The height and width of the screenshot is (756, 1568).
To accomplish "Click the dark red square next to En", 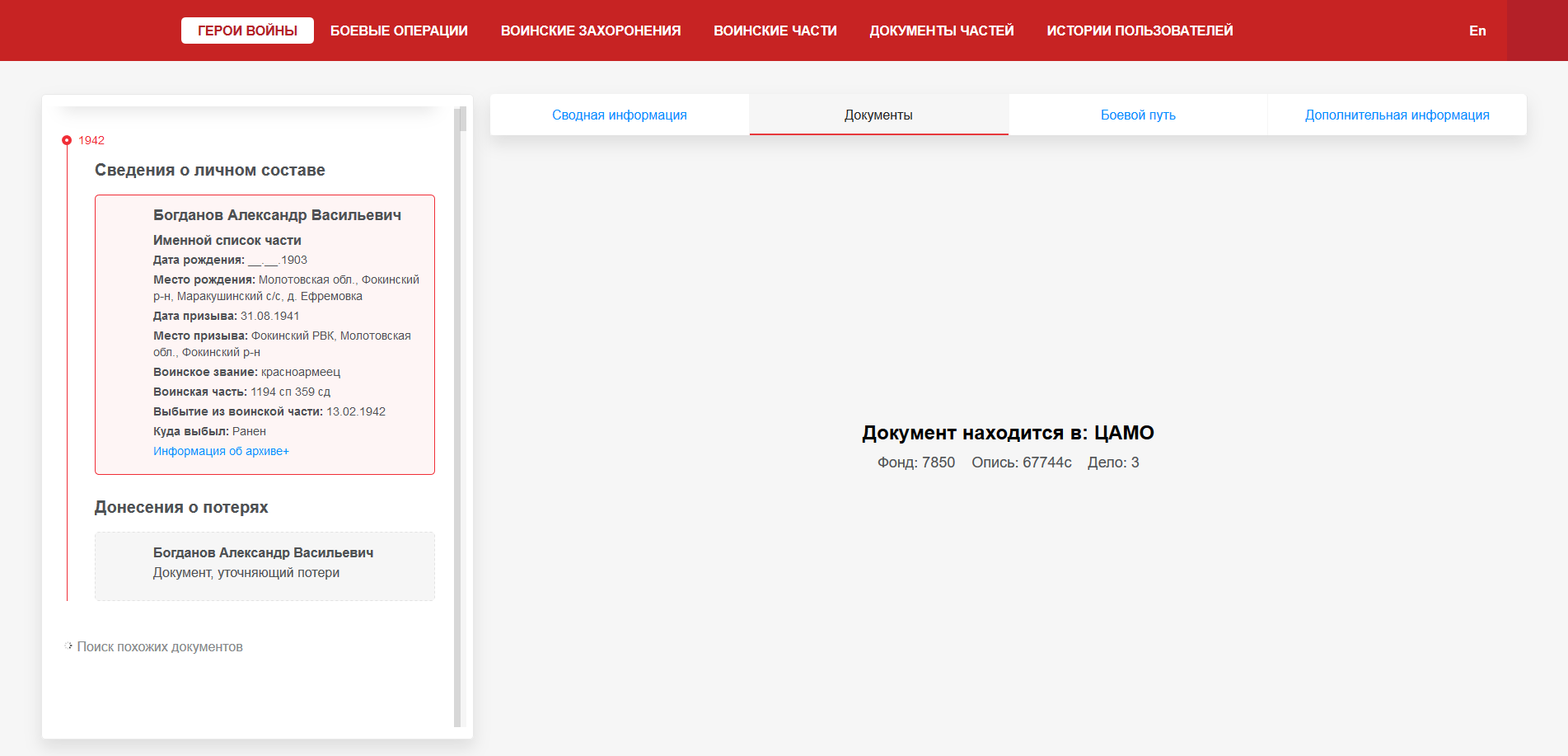I will (1537, 31).
